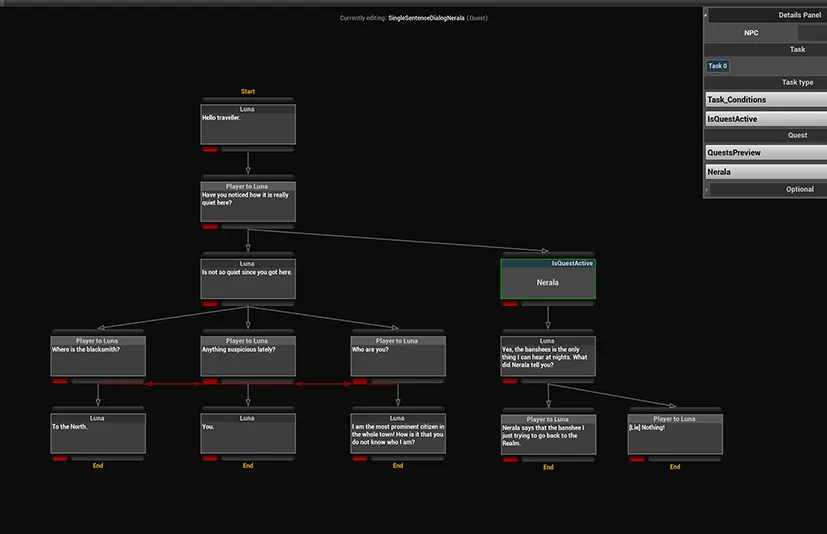Select the 'most prominent citizen' Luna node

point(398,433)
